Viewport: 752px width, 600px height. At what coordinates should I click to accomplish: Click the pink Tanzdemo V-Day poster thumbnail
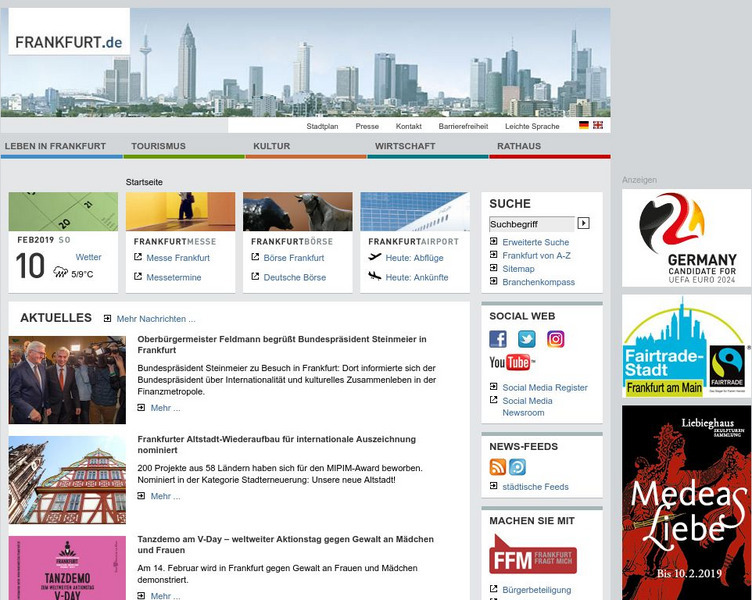tap(67, 568)
